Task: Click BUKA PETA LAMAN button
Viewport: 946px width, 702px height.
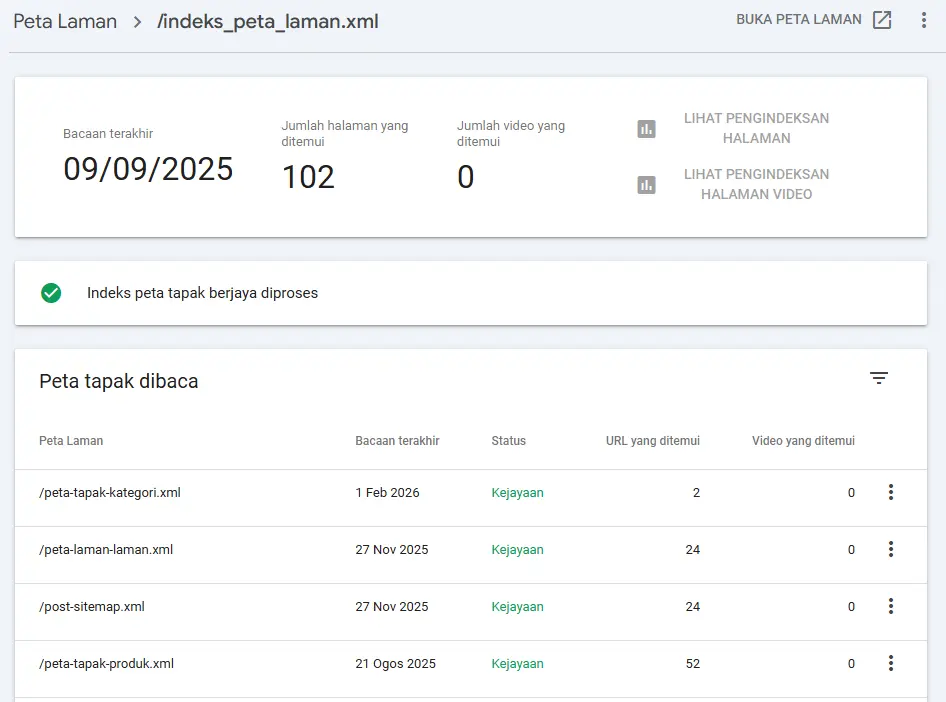Action: [x=799, y=20]
